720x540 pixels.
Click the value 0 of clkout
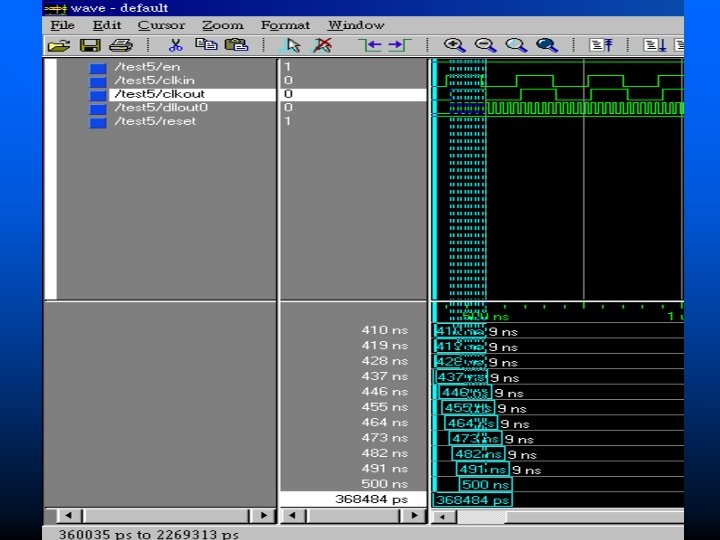pyautogui.click(x=288, y=94)
